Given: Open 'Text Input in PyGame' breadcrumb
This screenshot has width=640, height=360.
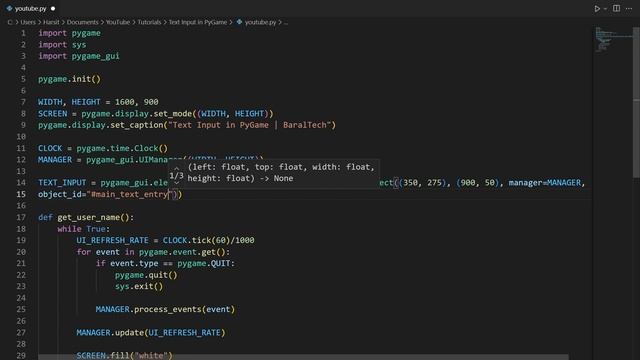Looking at the screenshot, I should coord(198,22).
